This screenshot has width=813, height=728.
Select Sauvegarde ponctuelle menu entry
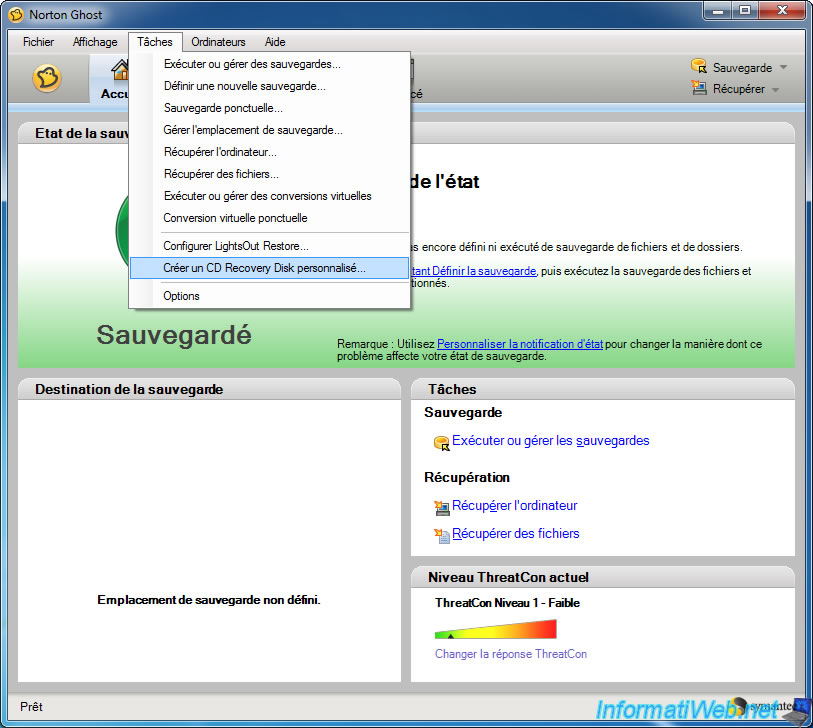tap(270, 108)
